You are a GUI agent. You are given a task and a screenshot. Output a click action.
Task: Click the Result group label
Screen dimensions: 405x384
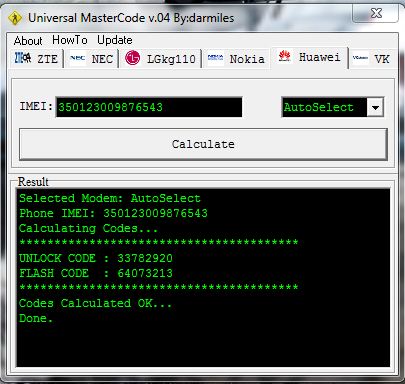[33, 182]
